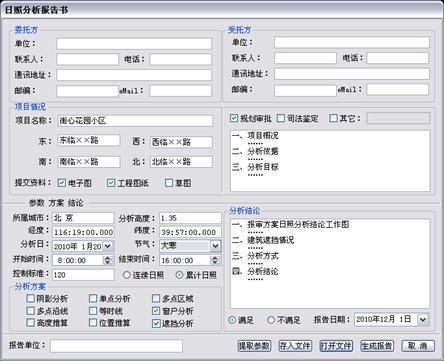The image size is (444, 361).
Task: Click the 三、分析目标 line
Action: 255,167
